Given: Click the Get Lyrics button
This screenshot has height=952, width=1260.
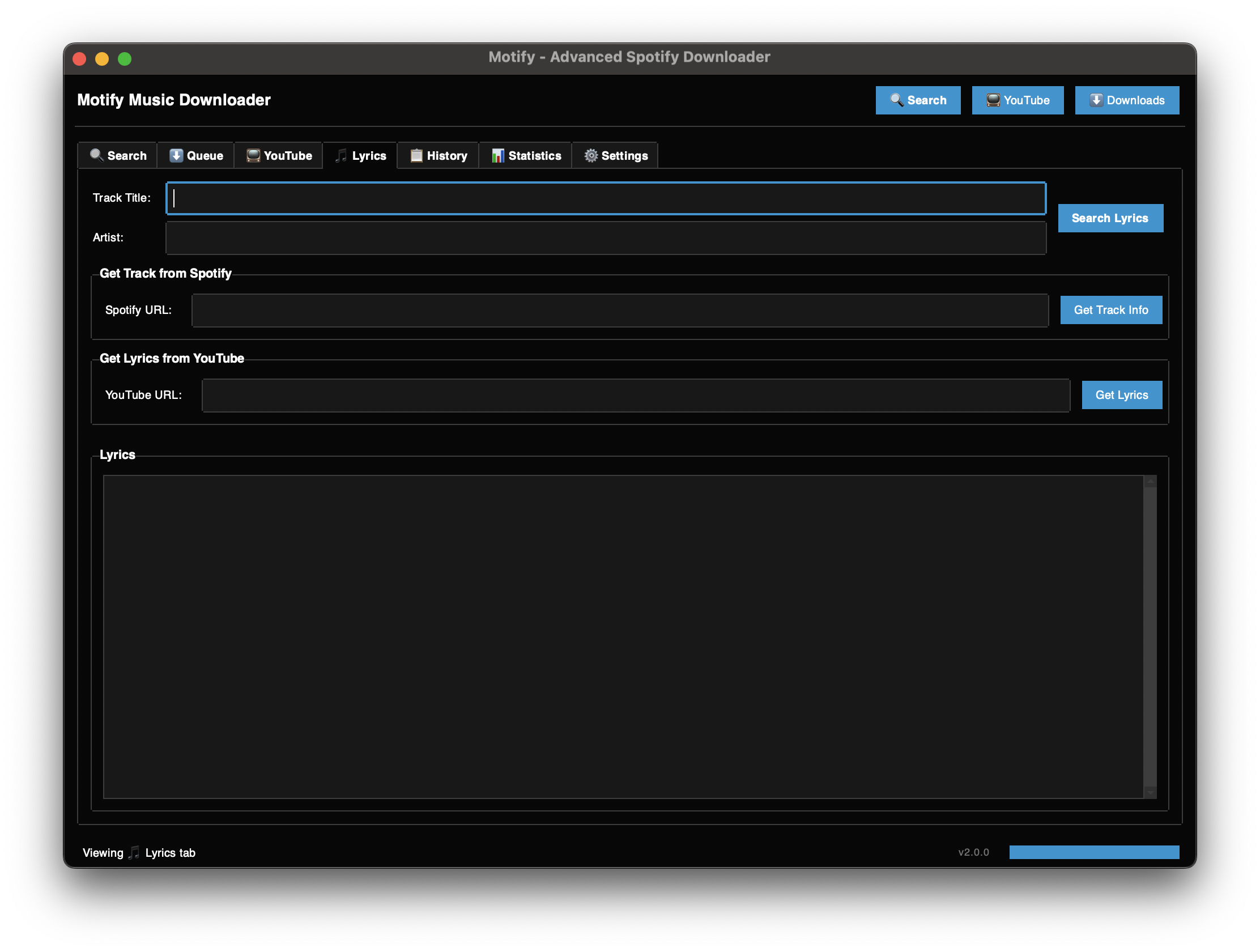Looking at the screenshot, I should click(x=1122, y=395).
